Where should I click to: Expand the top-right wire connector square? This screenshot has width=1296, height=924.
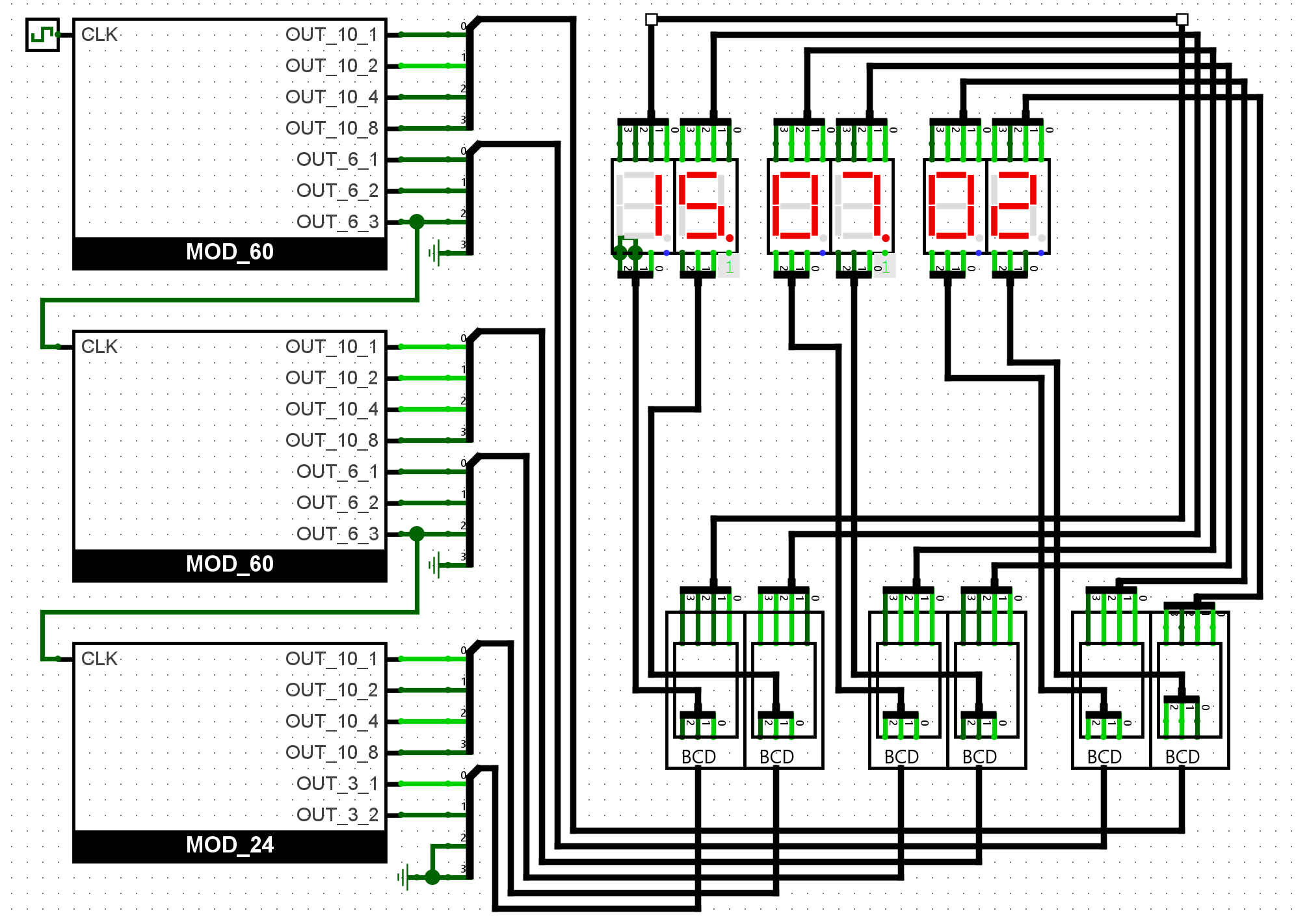[1182, 19]
